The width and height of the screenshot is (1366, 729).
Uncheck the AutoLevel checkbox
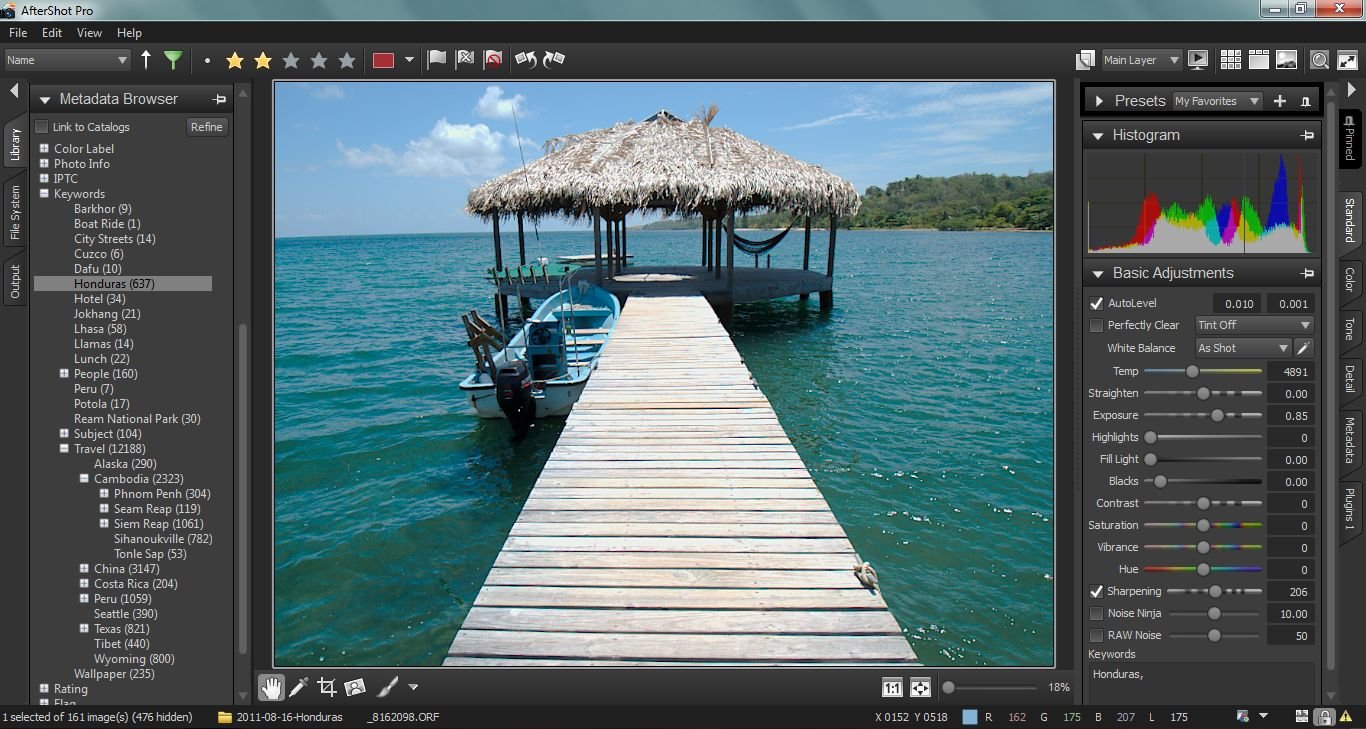click(x=1096, y=303)
